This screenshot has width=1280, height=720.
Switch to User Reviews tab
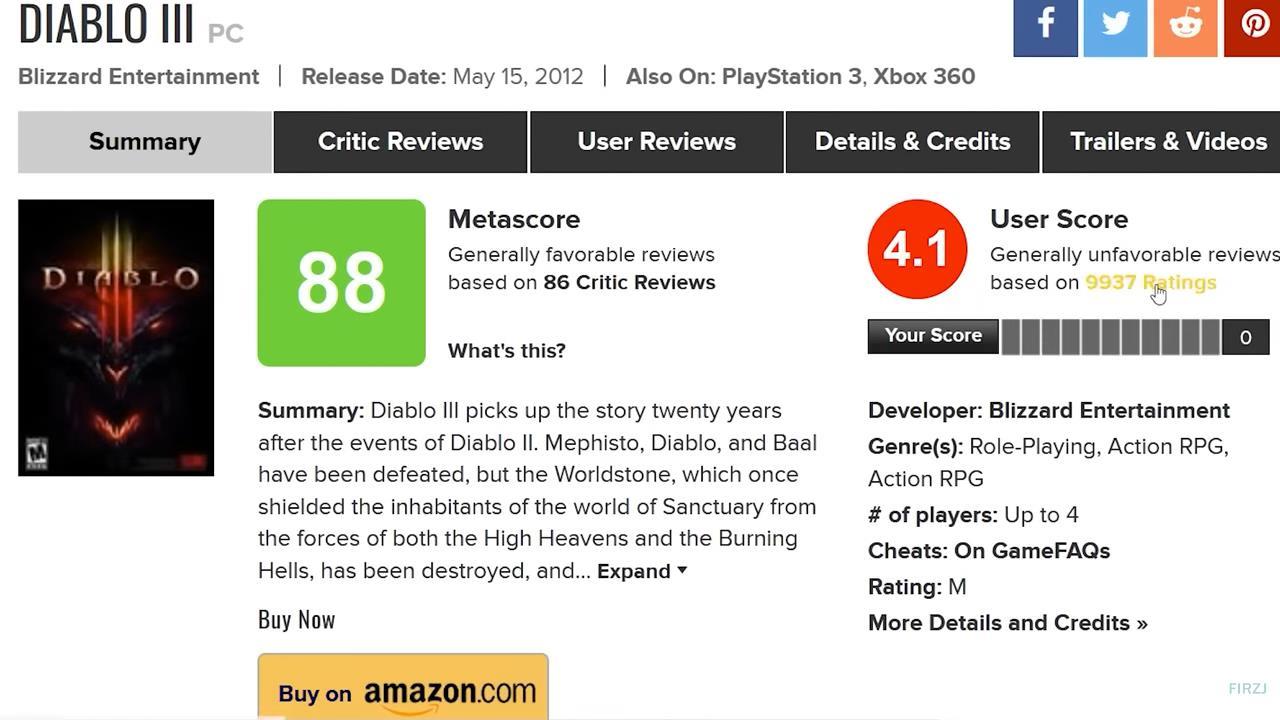coord(656,142)
